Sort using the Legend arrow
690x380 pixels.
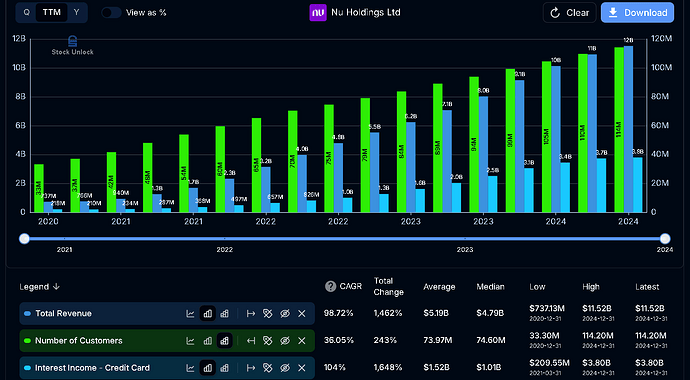pos(56,287)
